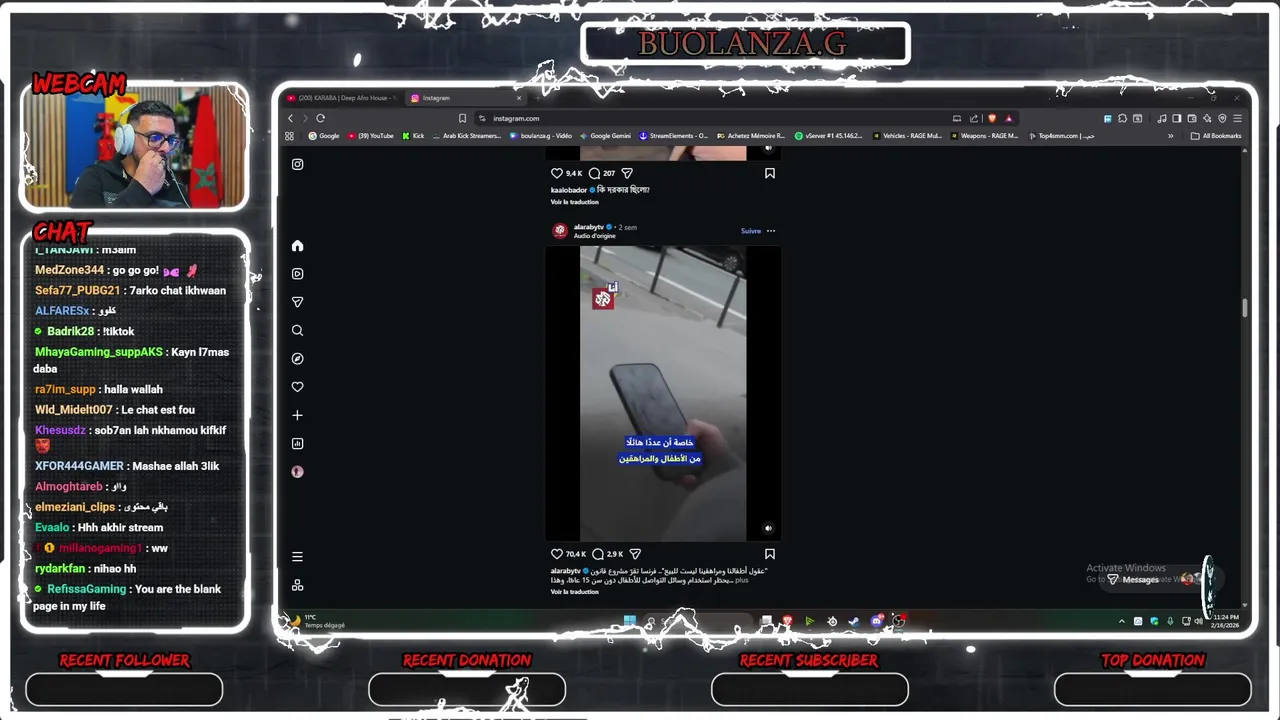Bookmark this page using the address bar icon
The width and height of the screenshot is (1280, 720).
pos(462,118)
